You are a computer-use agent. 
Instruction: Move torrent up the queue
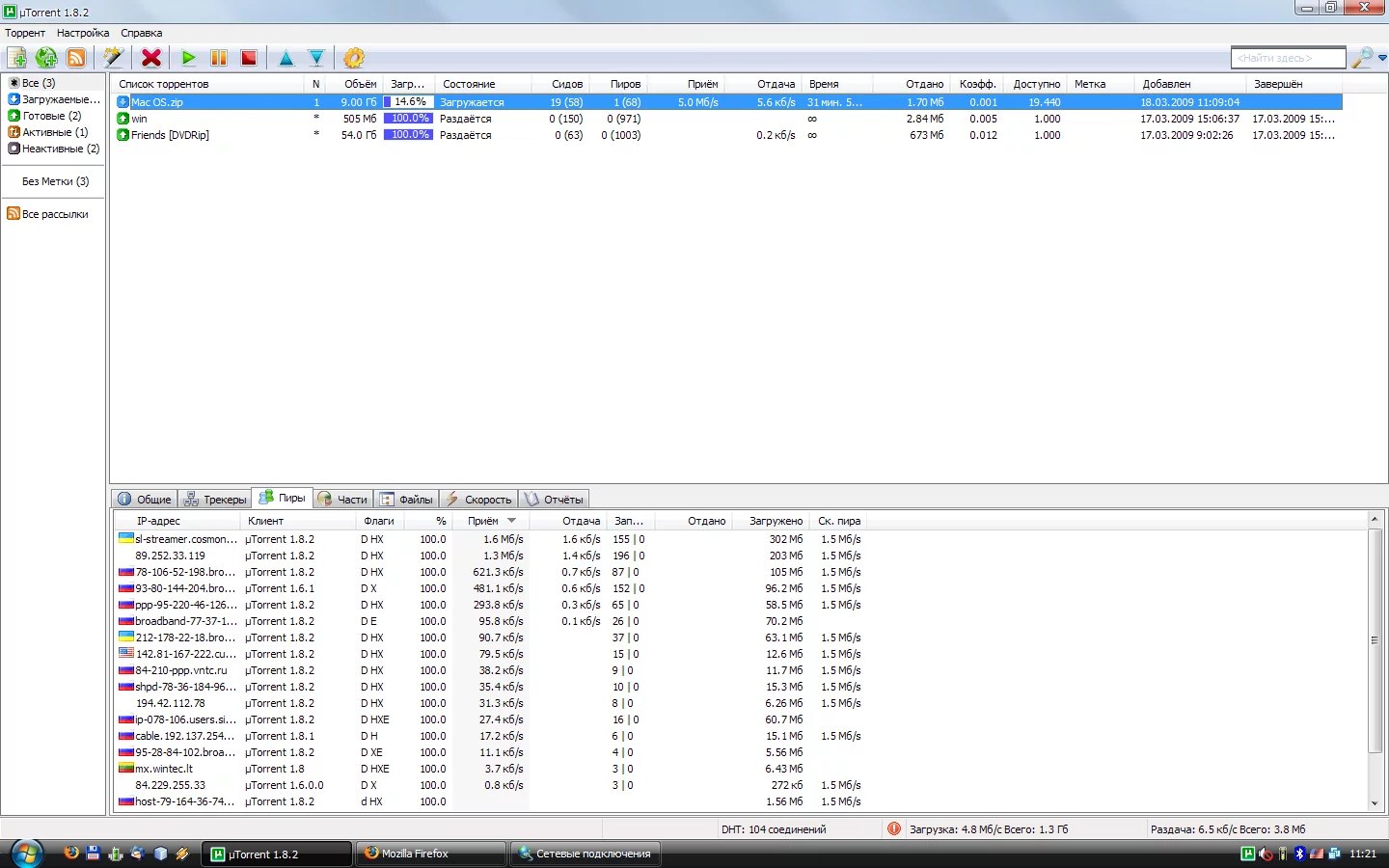(286, 58)
